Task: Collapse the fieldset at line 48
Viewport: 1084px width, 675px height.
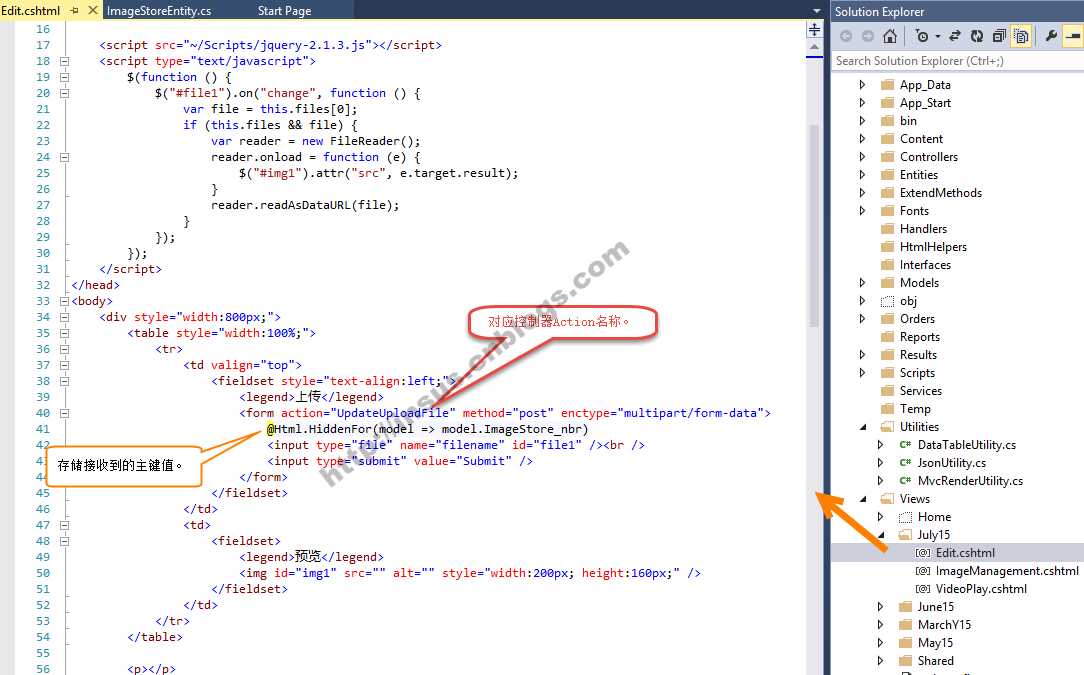Action: pyautogui.click(x=64, y=541)
